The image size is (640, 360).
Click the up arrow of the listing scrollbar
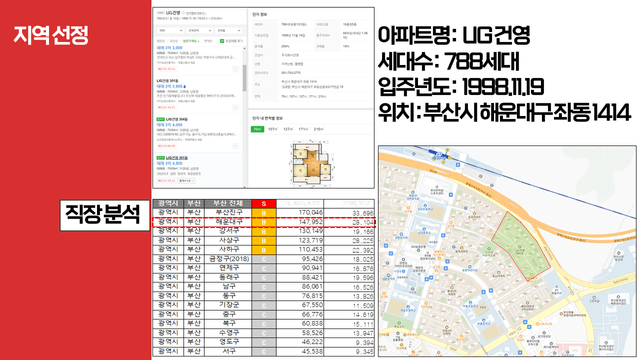pyautogui.click(x=244, y=49)
